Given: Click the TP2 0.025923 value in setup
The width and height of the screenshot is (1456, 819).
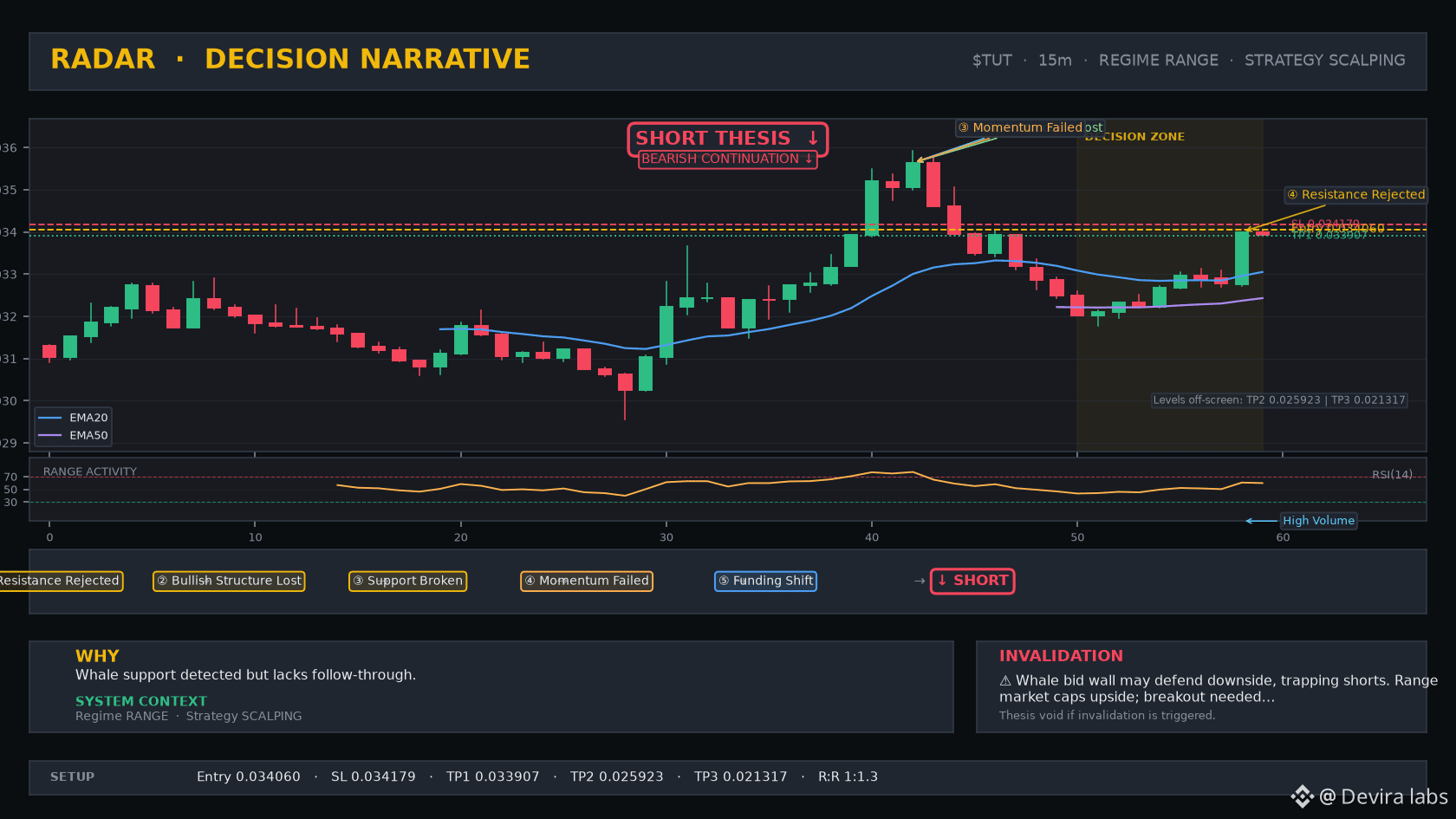Looking at the screenshot, I should (x=617, y=777).
